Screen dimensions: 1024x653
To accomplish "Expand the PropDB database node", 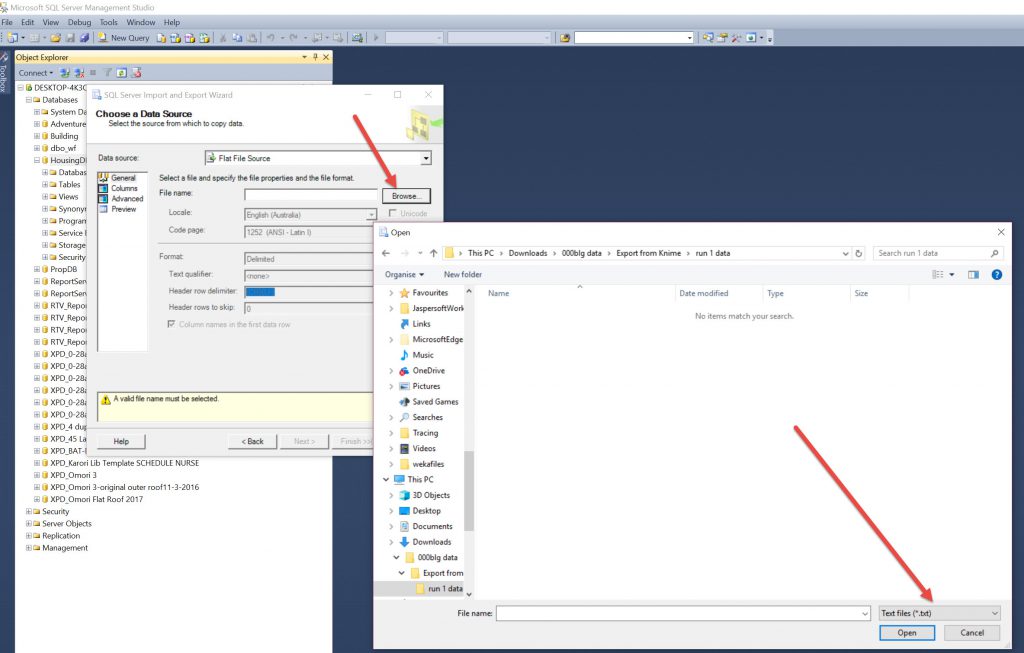I will click(37, 269).
